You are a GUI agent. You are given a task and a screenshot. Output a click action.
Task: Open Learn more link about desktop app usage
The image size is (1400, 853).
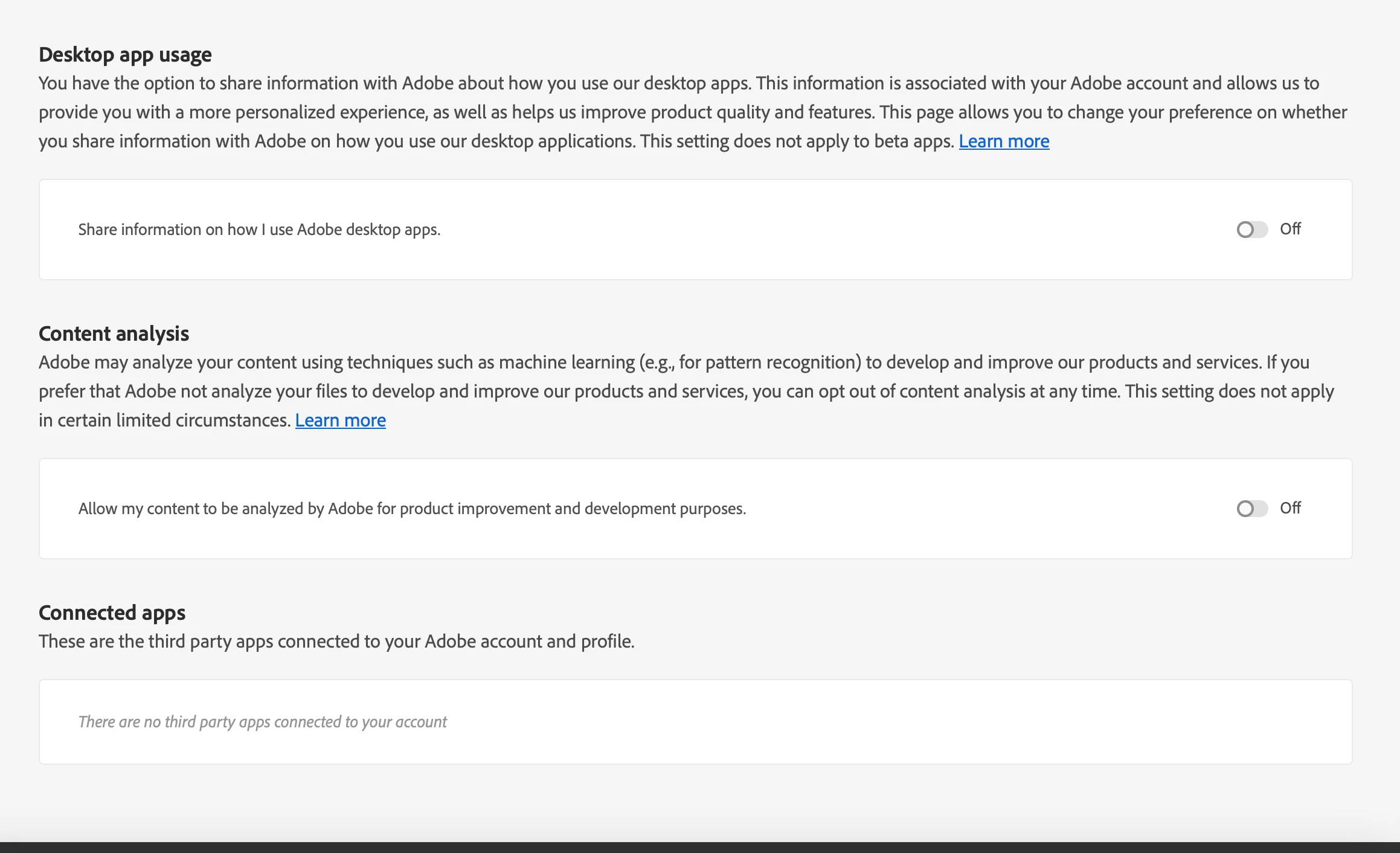pyautogui.click(x=1004, y=141)
